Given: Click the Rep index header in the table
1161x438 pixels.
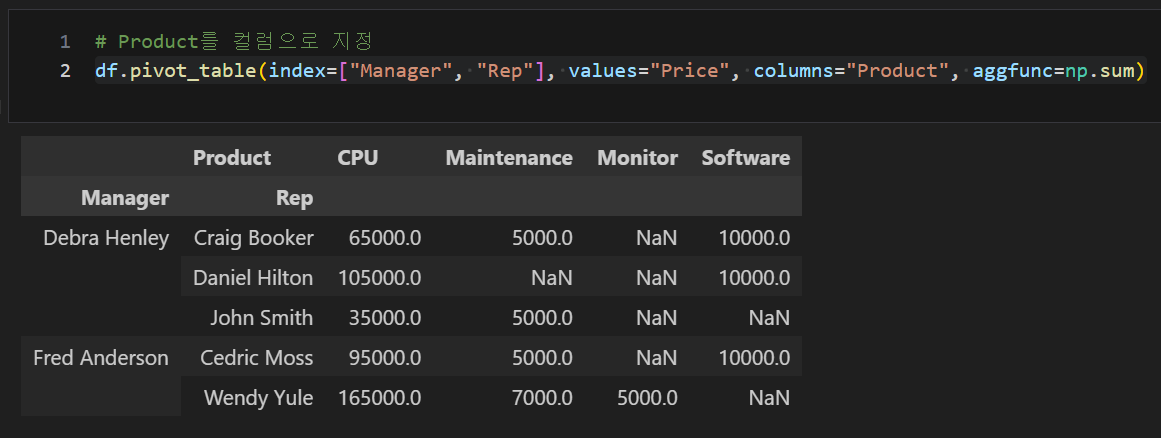Looking at the screenshot, I should click(294, 198).
